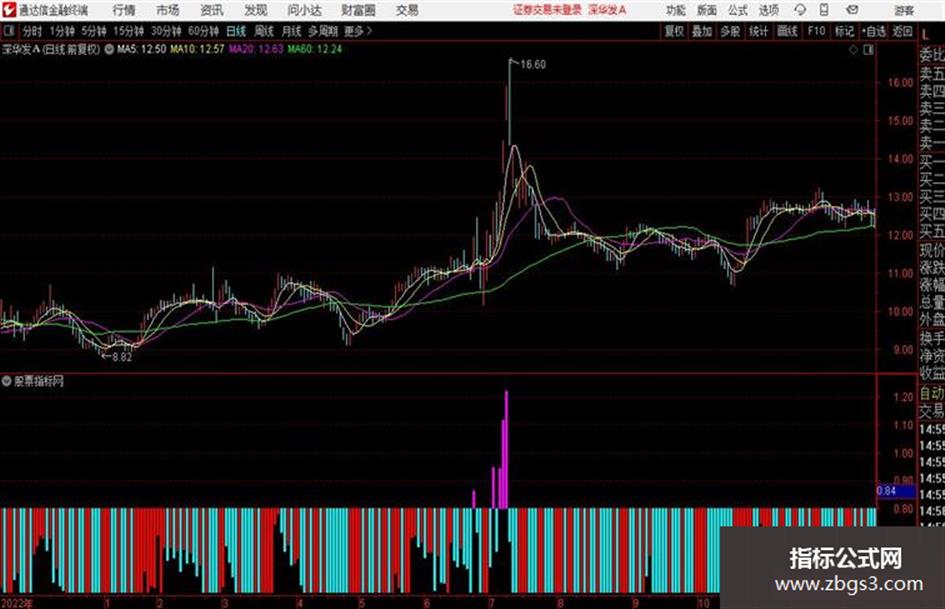This screenshot has width=945, height=609.
Task: Toggle the left panel icon beside 分时
Action: pyautogui.click(x=9, y=31)
